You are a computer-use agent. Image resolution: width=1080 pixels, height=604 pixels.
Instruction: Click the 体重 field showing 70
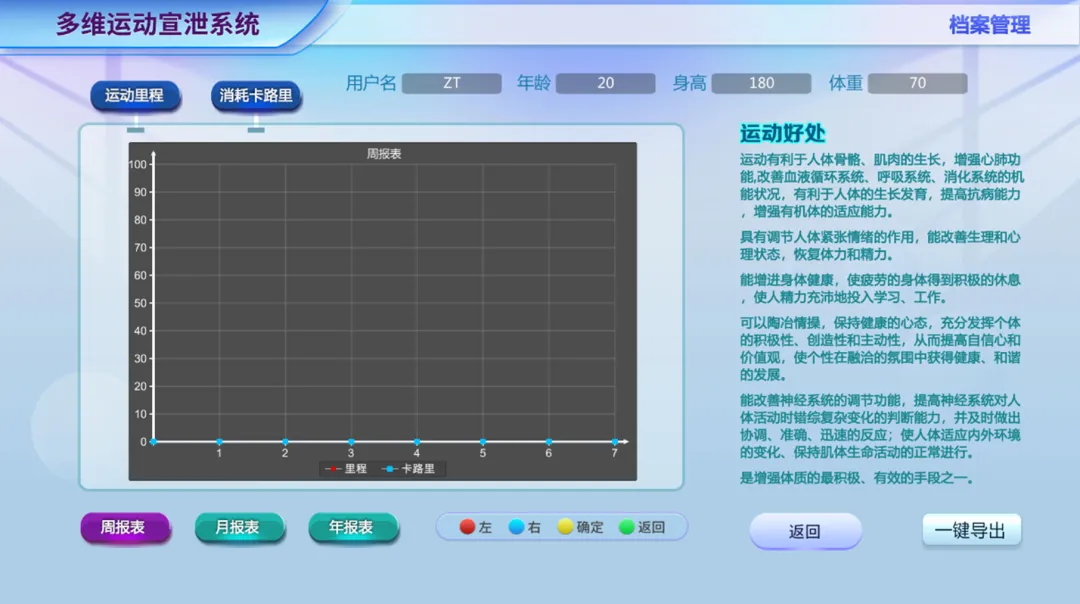pyautogui.click(x=917, y=83)
